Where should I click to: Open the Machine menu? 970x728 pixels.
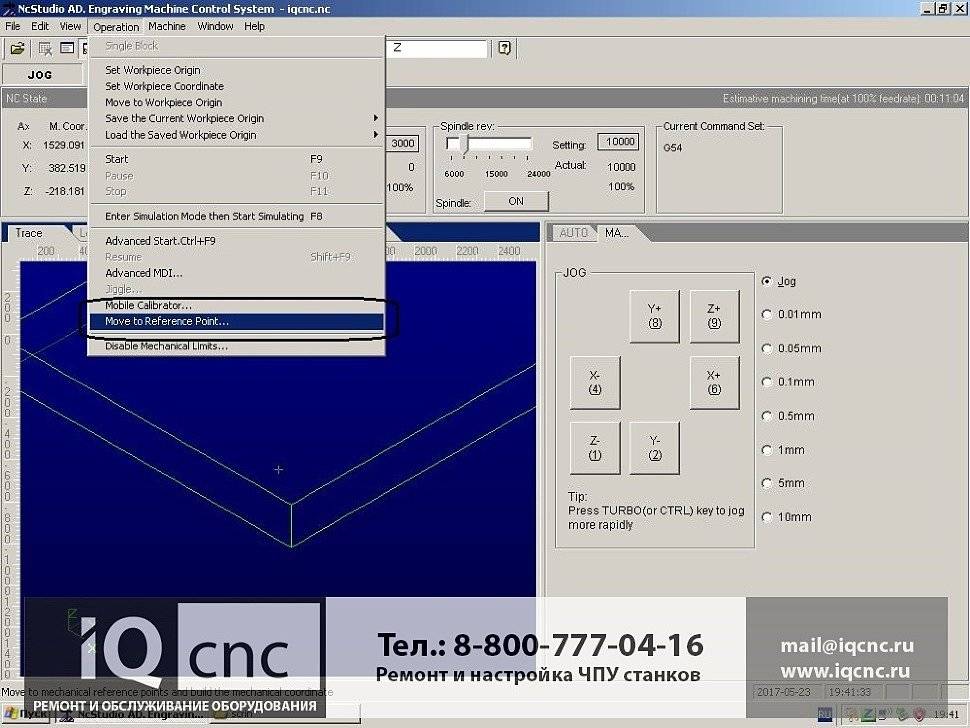[x=167, y=26]
